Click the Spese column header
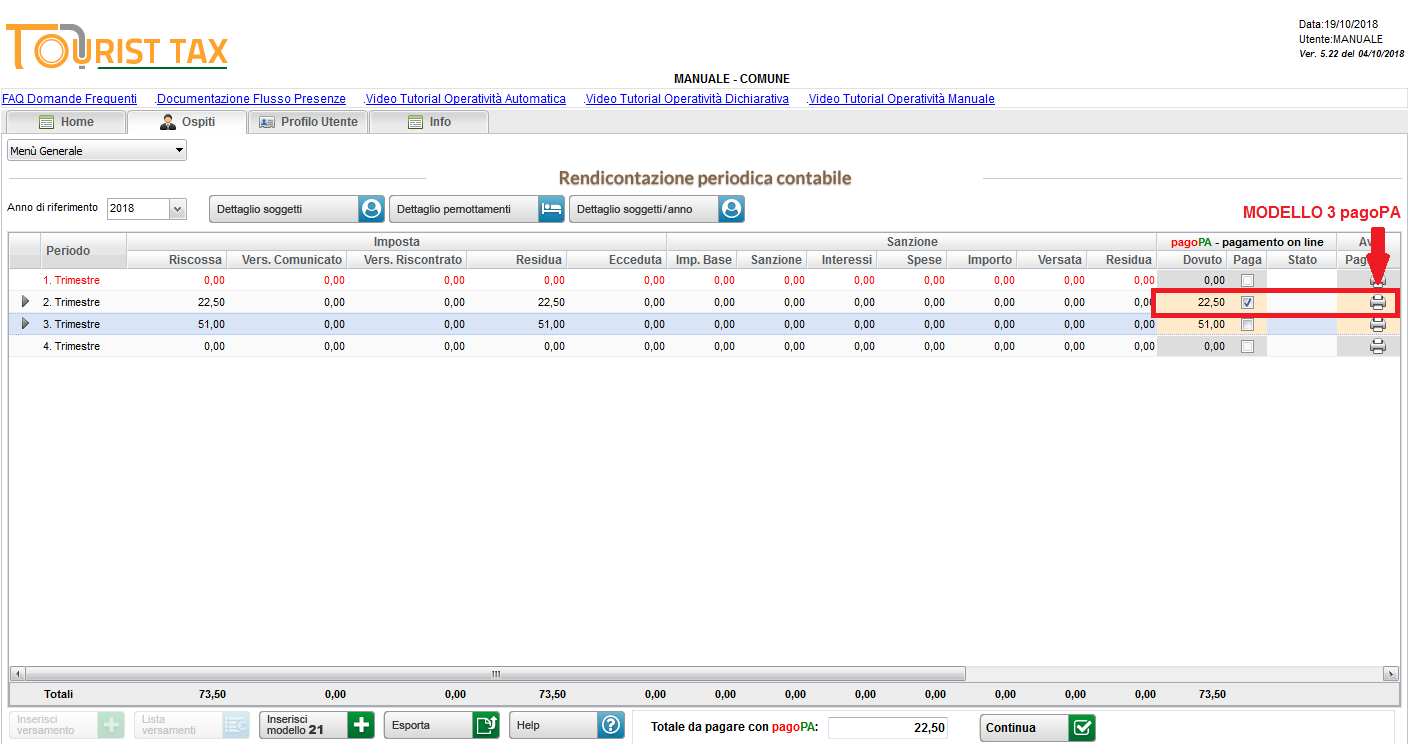 tap(912, 260)
